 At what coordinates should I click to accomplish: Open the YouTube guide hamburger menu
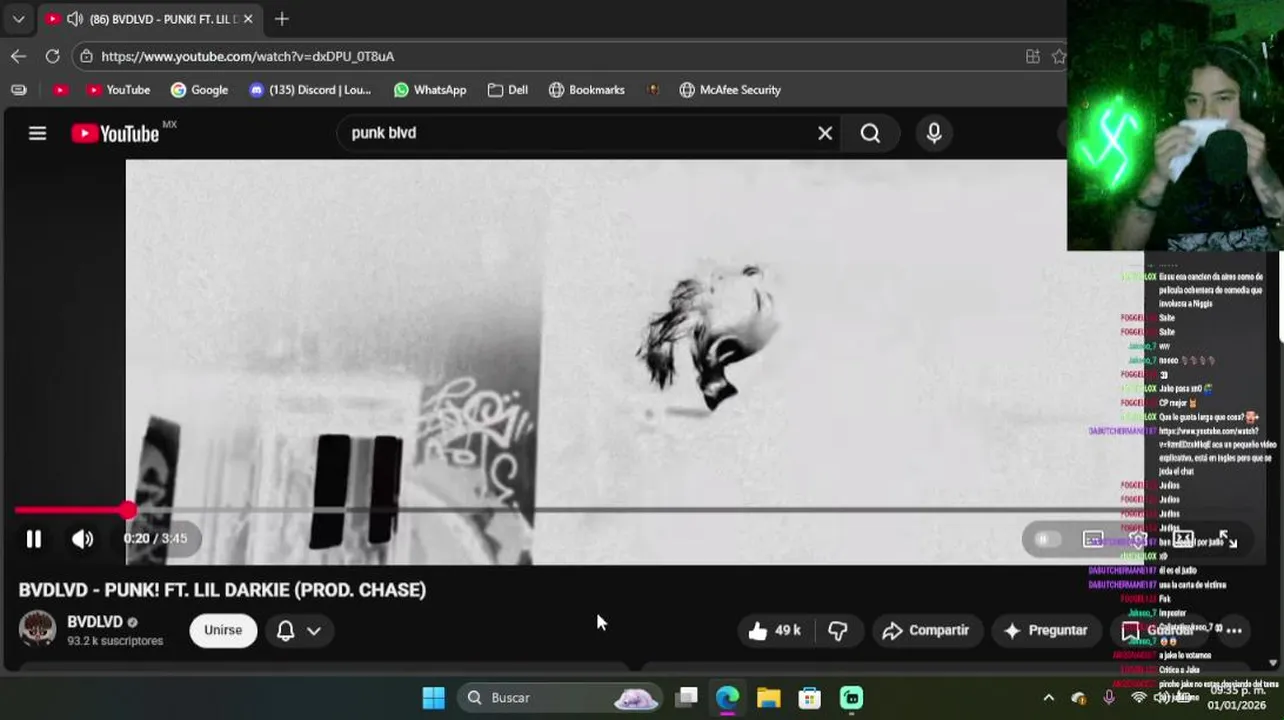pyautogui.click(x=37, y=133)
